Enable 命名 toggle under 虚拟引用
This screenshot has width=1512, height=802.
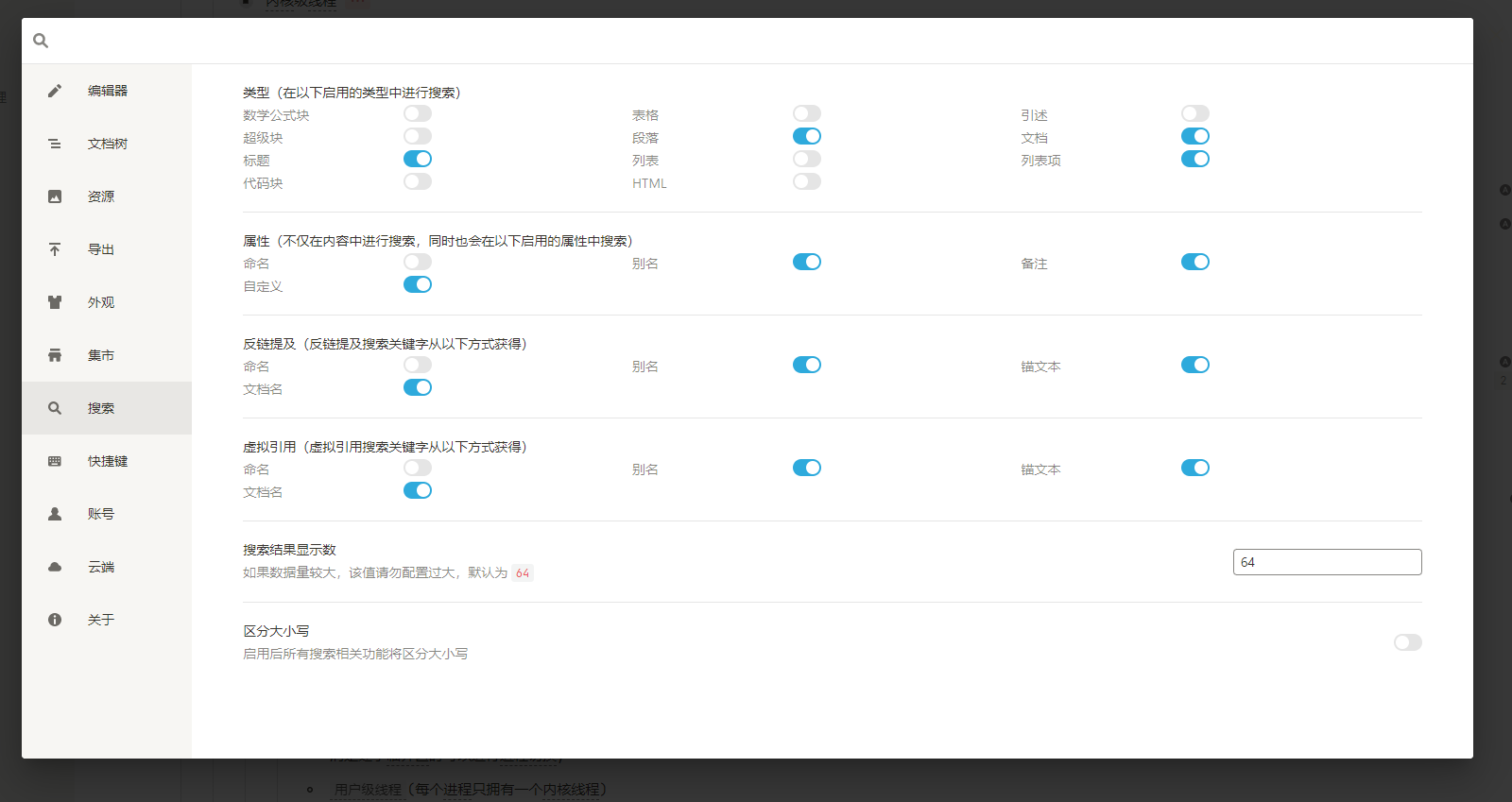[418, 468]
